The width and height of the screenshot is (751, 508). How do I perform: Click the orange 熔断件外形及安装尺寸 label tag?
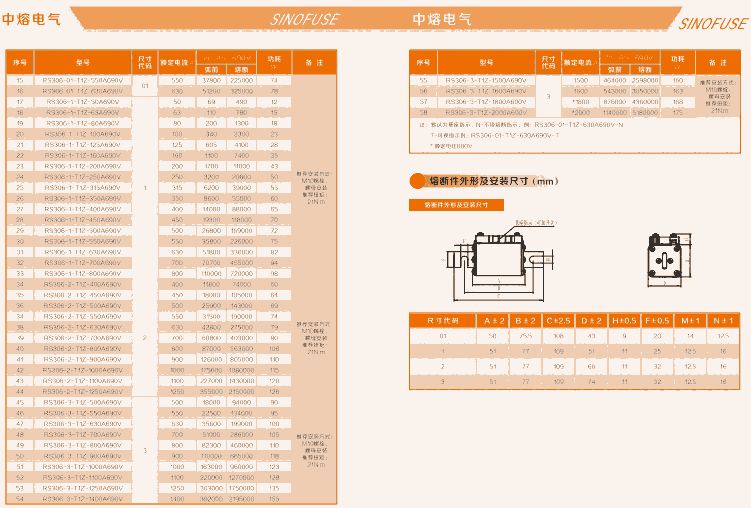click(456, 205)
